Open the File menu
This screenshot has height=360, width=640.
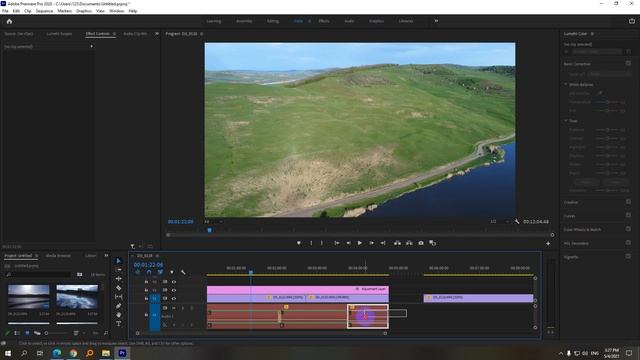click(x=5, y=11)
